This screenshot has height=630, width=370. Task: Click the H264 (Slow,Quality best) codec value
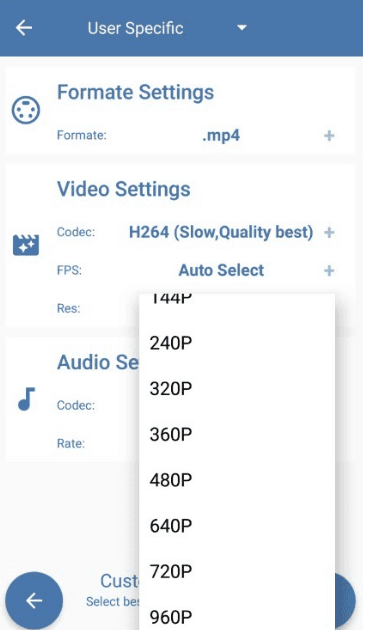click(221, 232)
